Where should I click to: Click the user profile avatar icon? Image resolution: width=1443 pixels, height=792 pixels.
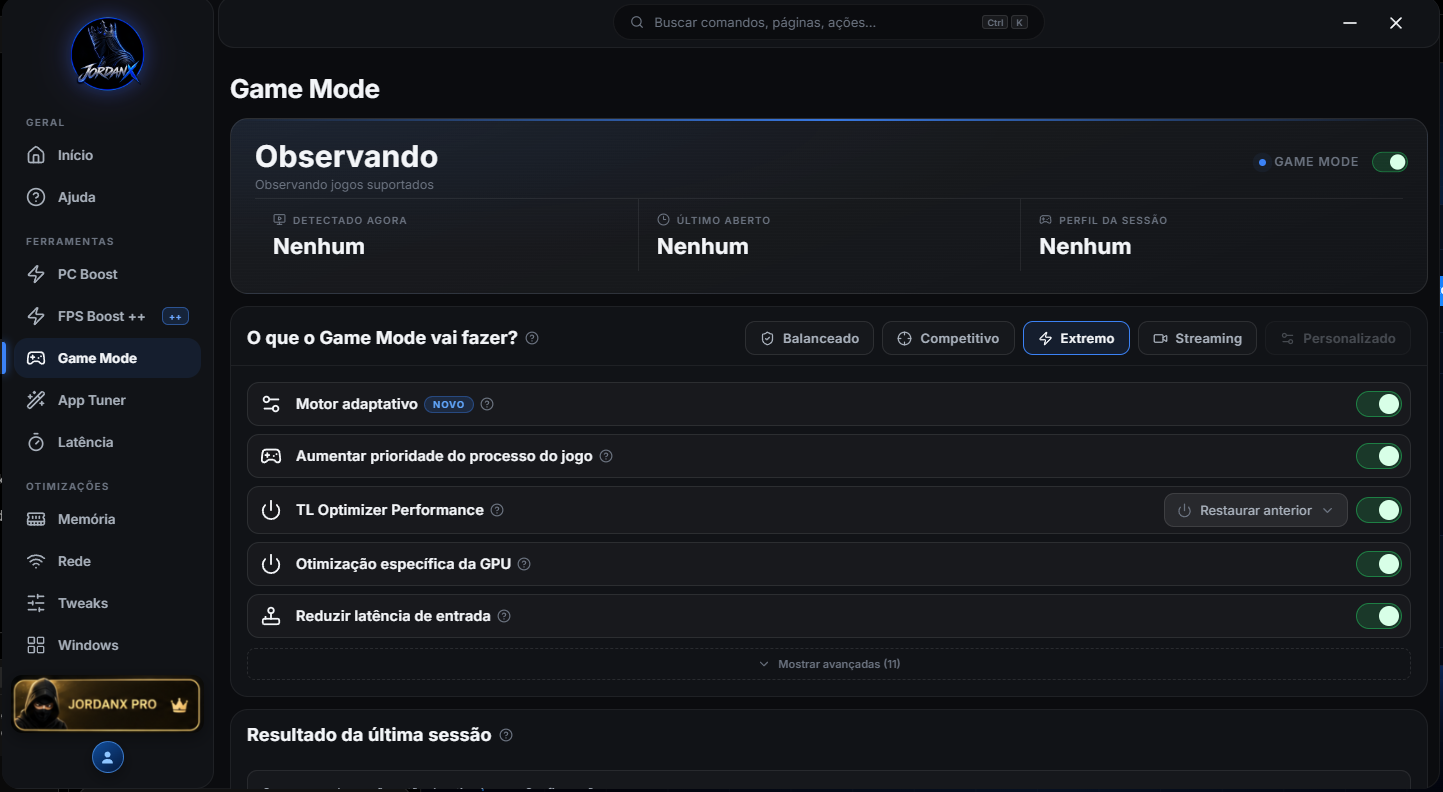pos(108,757)
